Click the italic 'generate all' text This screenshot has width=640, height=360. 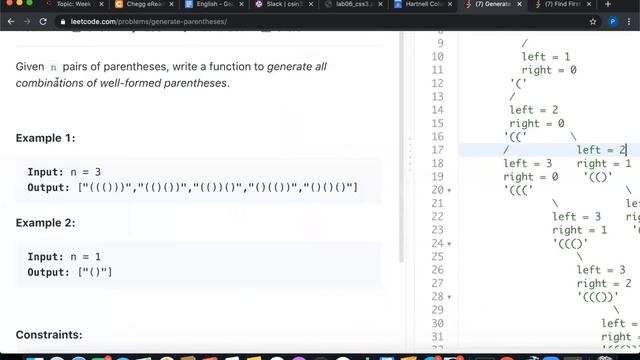coord(297,67)
